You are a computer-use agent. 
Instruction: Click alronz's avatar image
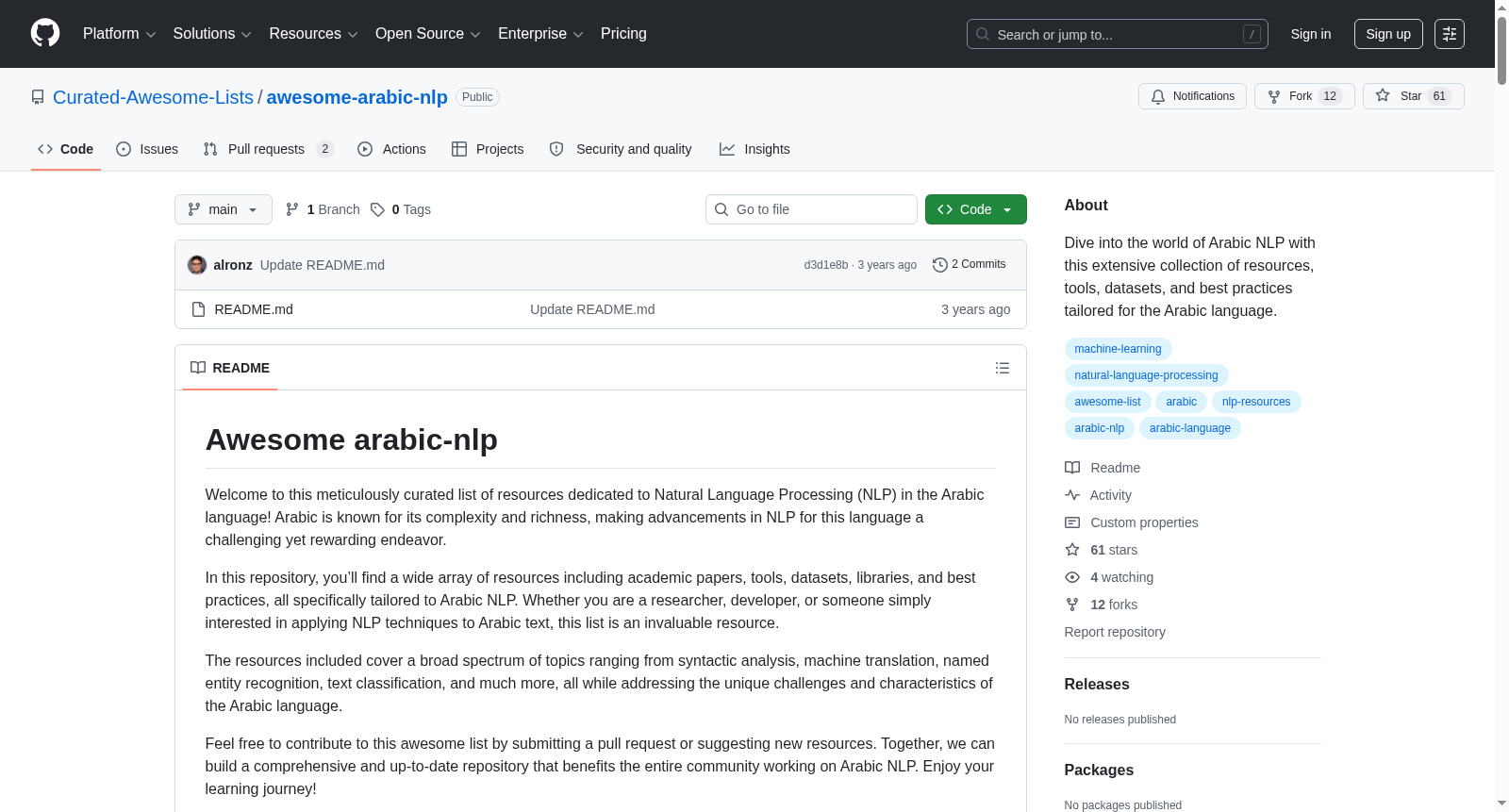pos(197,265)
